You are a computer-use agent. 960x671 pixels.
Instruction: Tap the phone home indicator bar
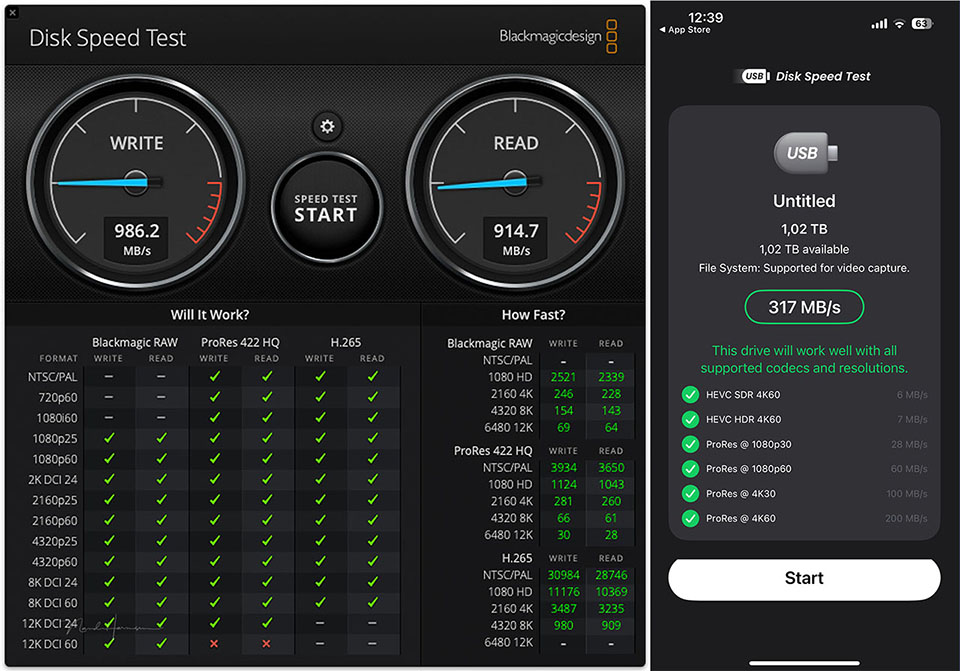(x=804, y=663)
